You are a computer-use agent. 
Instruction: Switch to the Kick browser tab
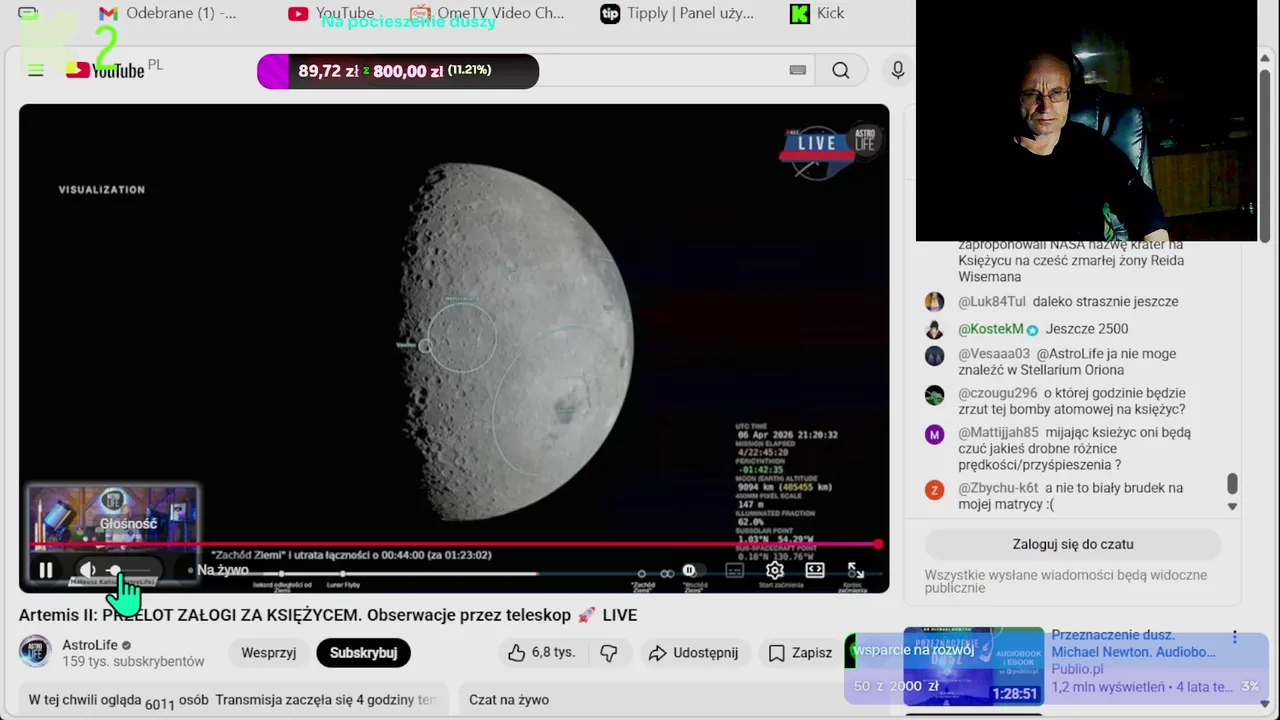[817, 13]
